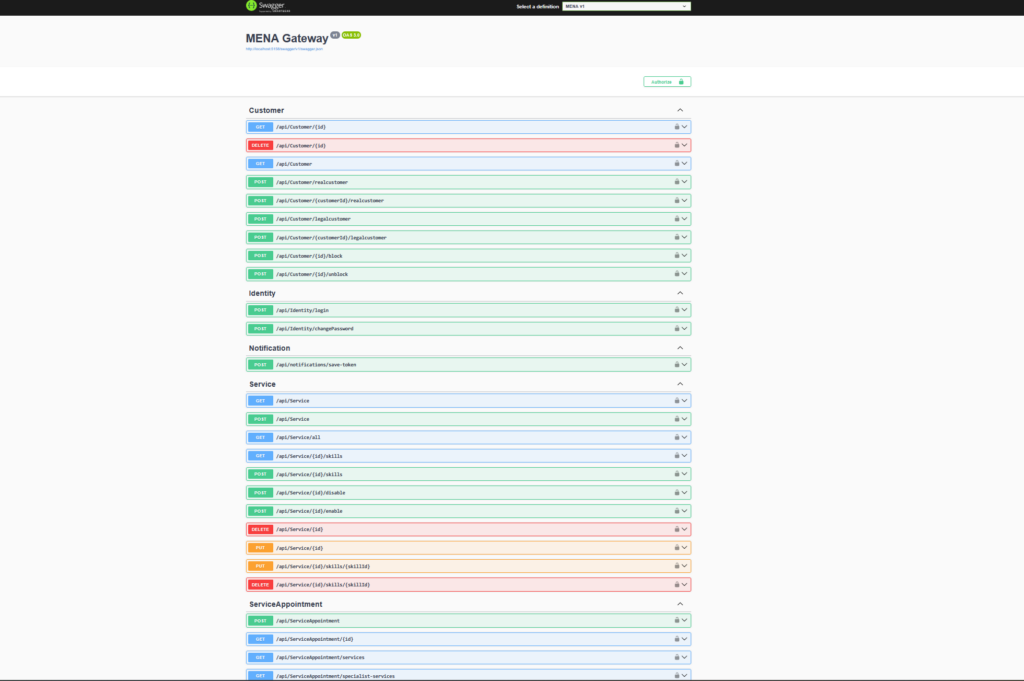1024x681 pixels.
Task: Select the Customer tag heading
Action: (266, 110)
